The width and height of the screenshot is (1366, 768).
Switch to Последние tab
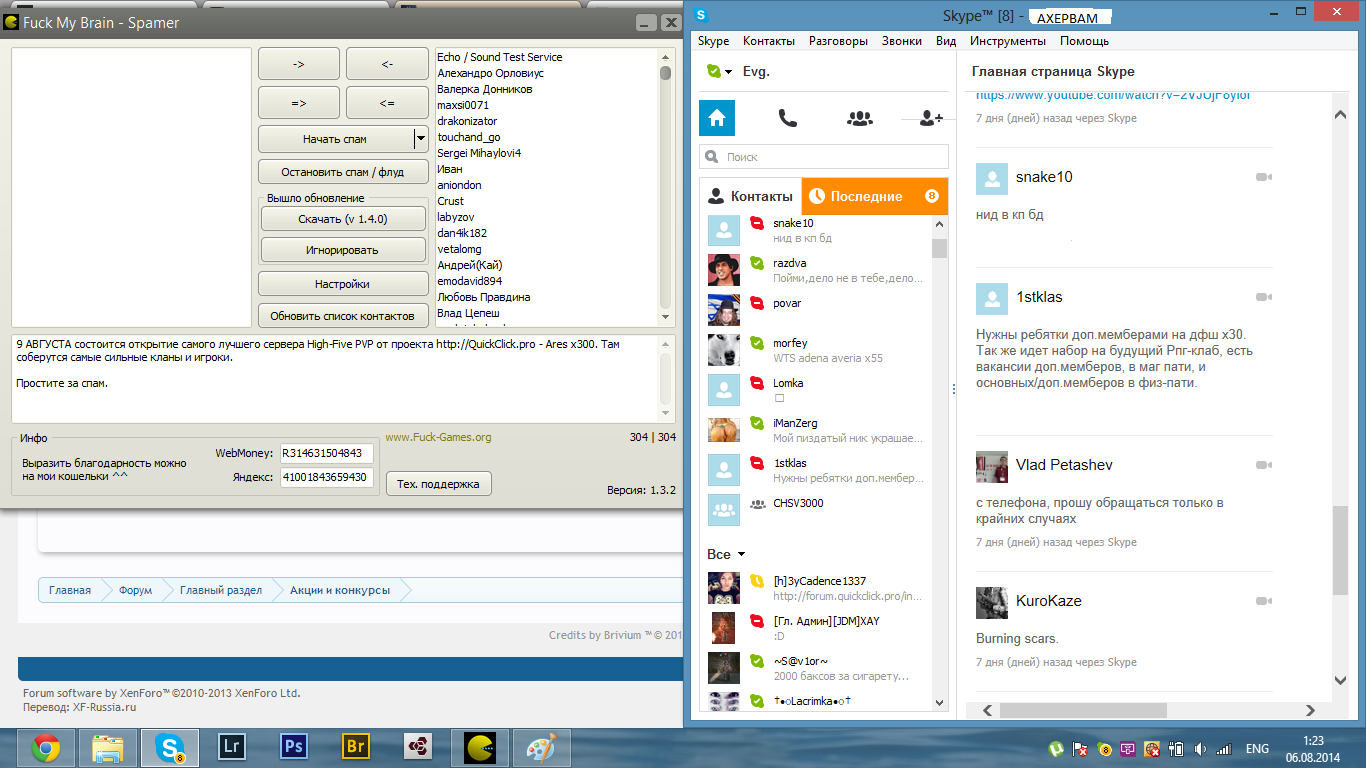874,196
